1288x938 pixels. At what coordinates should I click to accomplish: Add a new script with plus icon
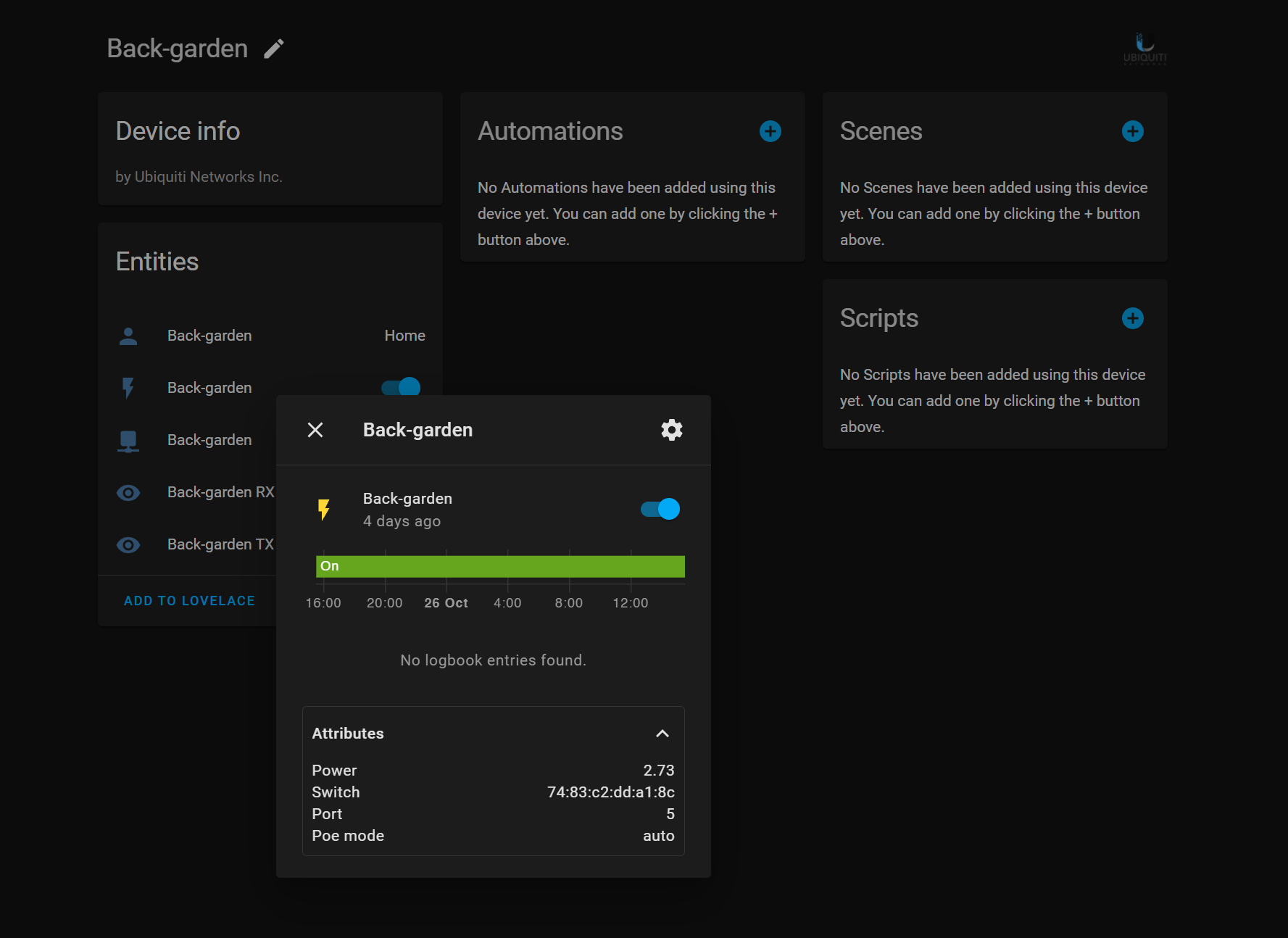click(1132, 318)
